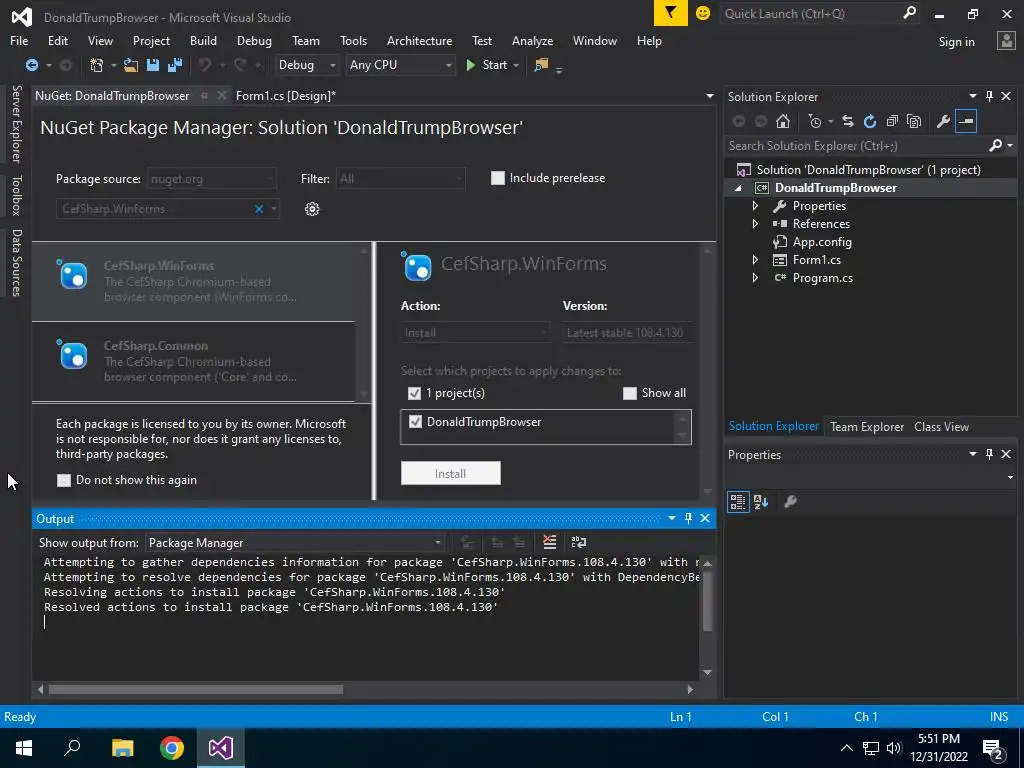The image size is (1024, 768).
Task: Click the Show All Files icon
Action: 914,121
